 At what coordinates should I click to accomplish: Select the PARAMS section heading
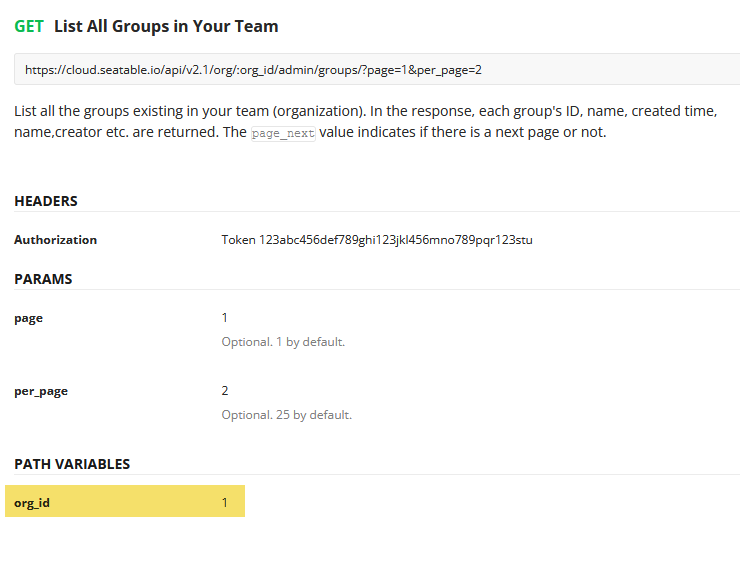(x=43, y=279)
